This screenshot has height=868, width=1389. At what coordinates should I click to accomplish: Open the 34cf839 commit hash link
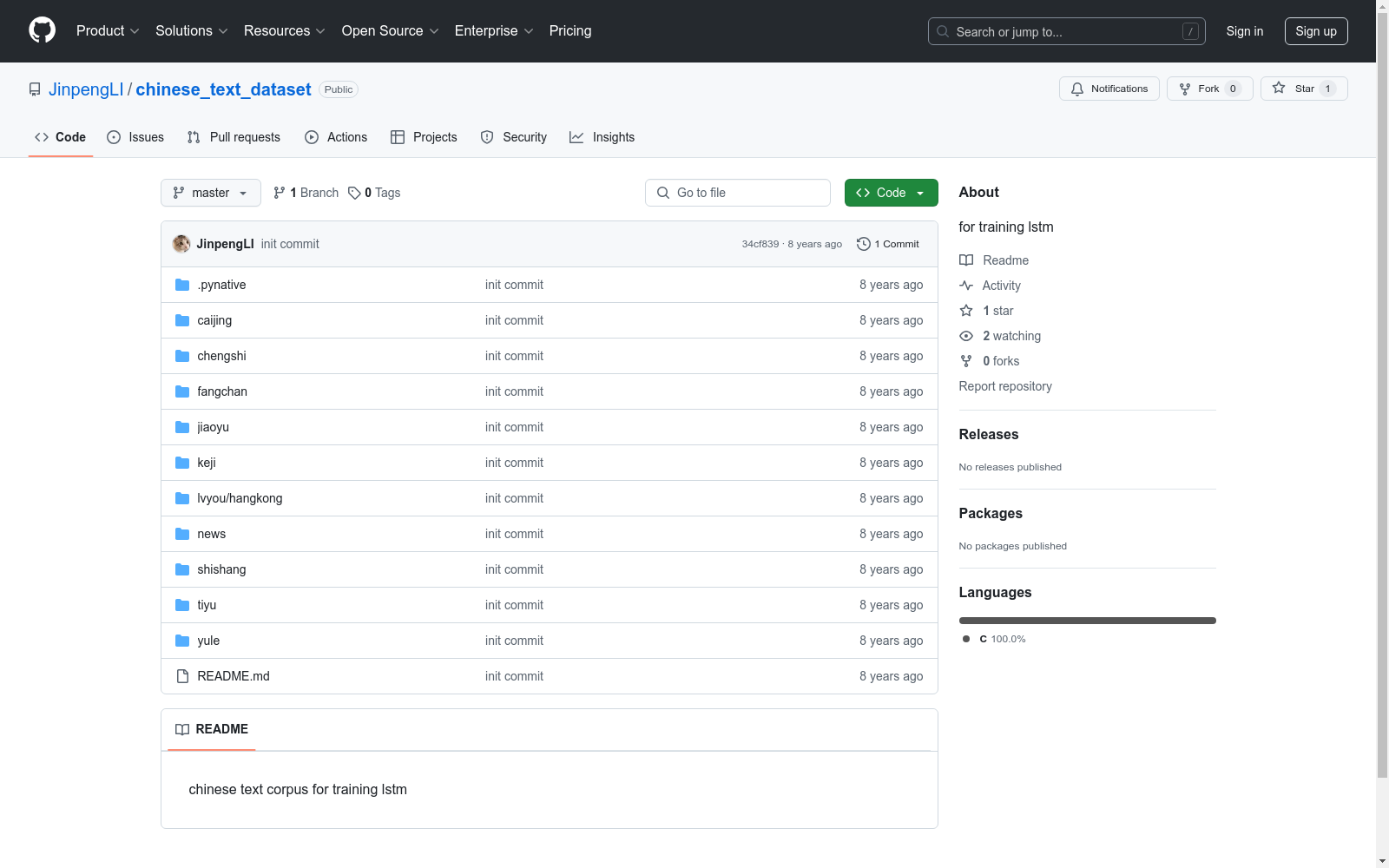760,244
